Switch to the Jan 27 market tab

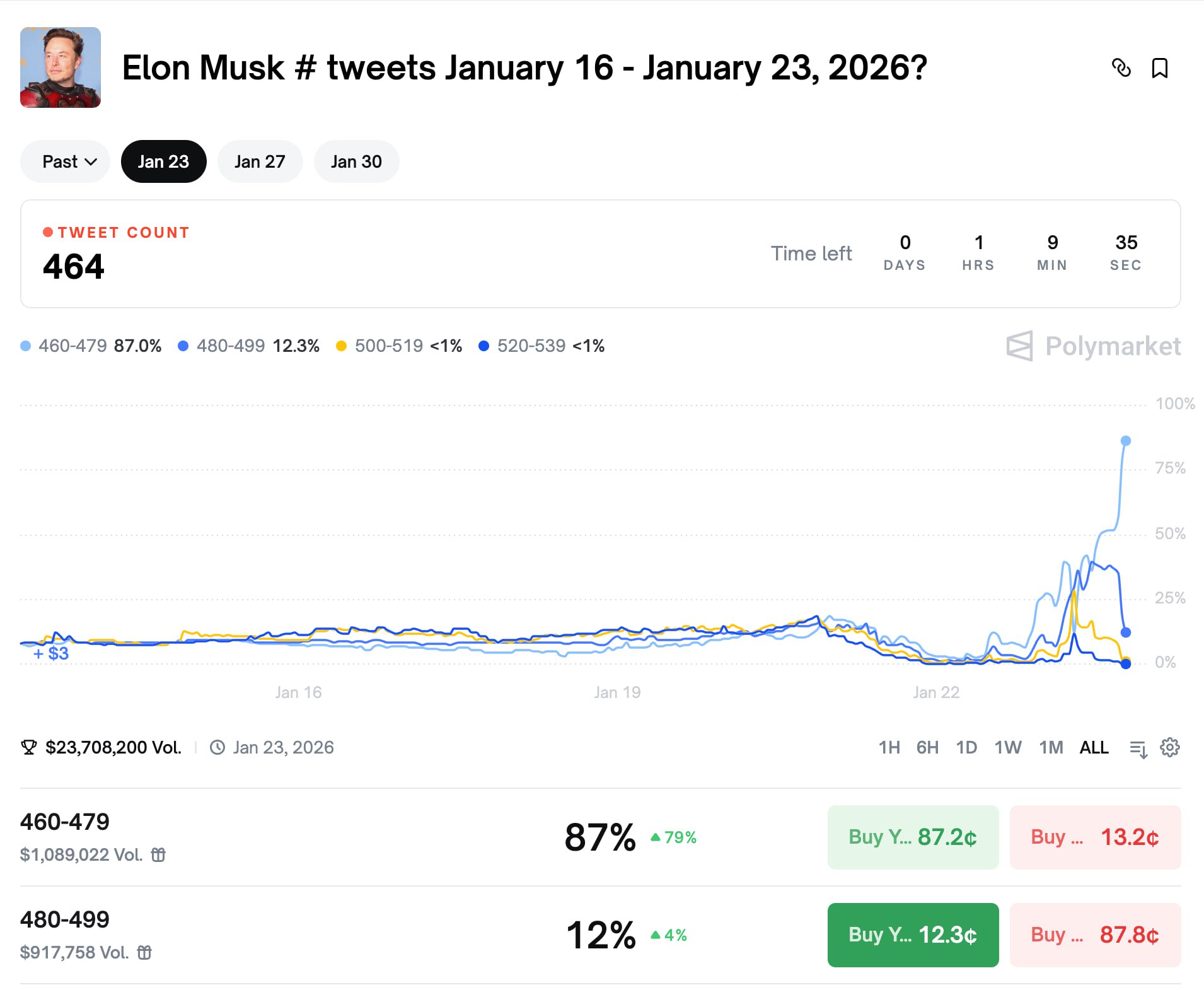click(260, 161)
